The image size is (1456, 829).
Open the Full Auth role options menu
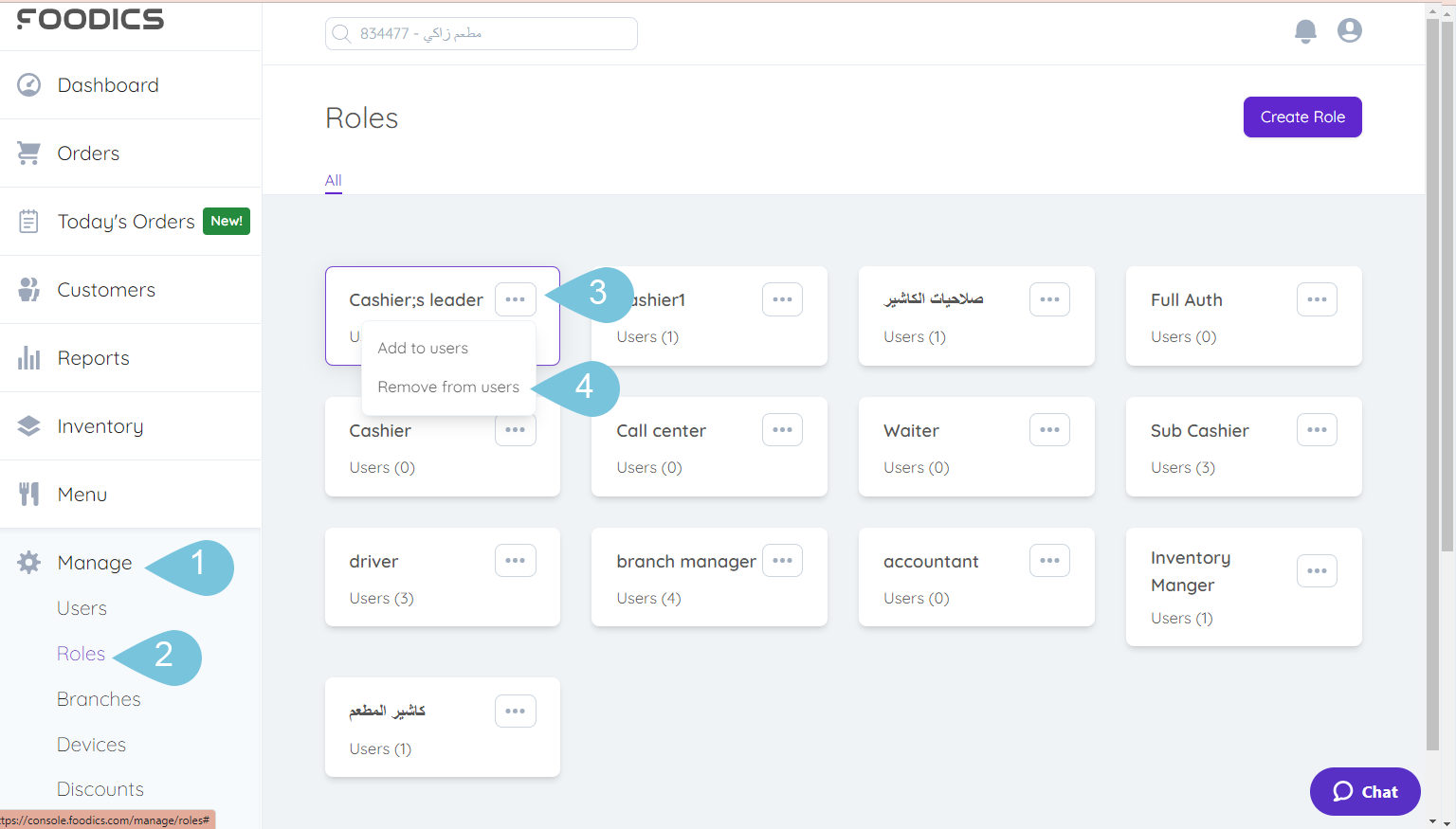(1317, 298)
